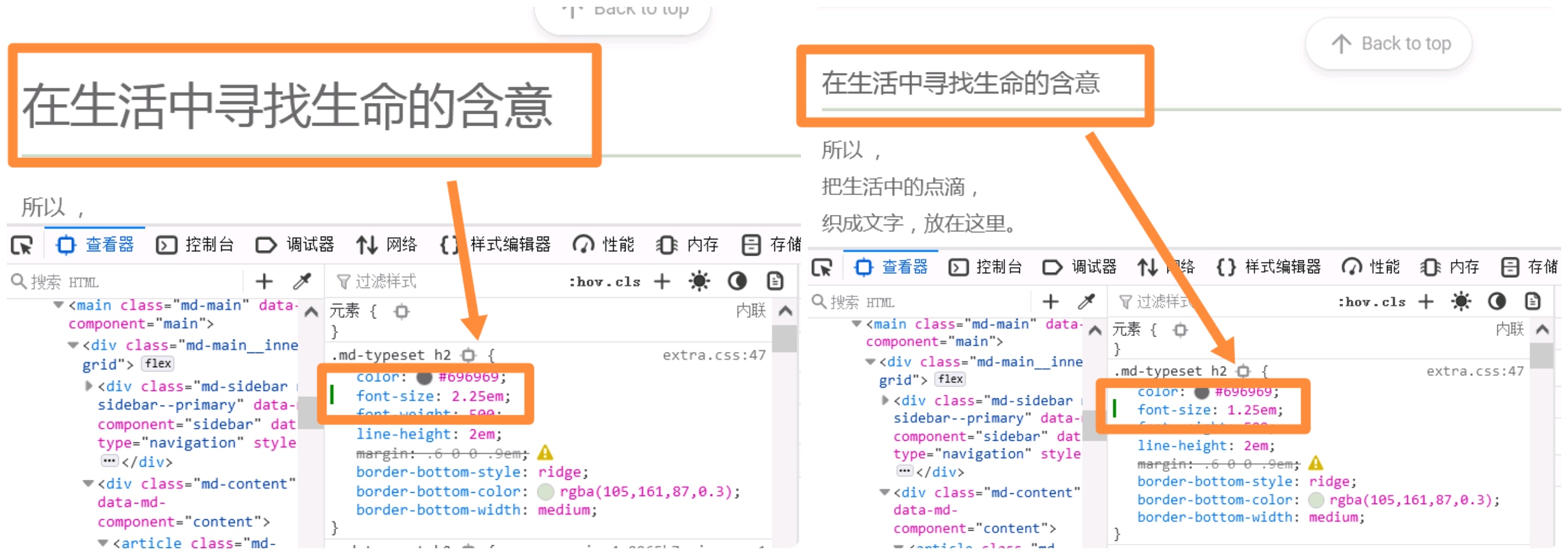Viewport: 1568px width, 555px height.
Task: Expand collapsed ellipsis node in right HTML tree
Action: tap(904, 472)
